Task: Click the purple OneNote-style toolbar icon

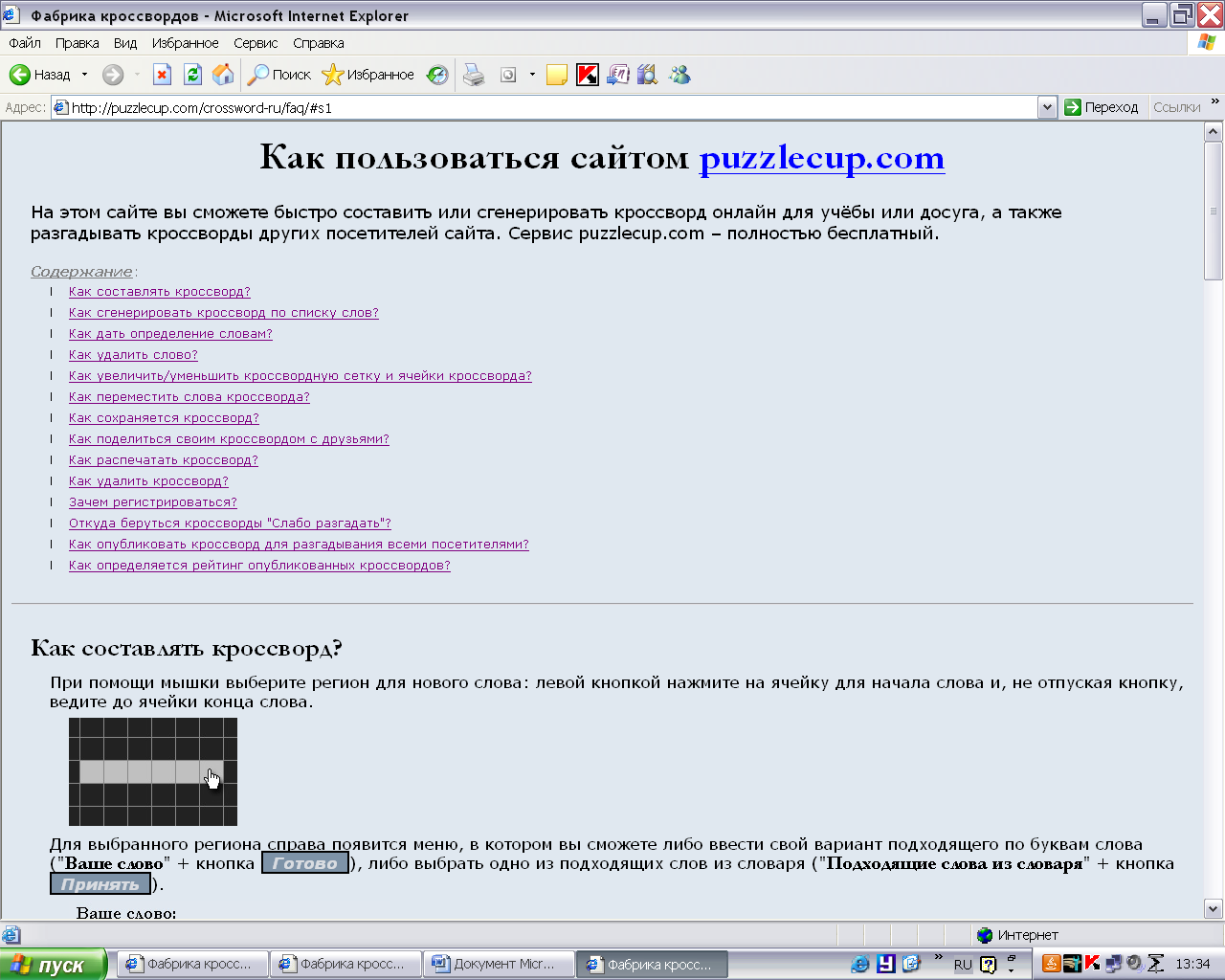Action: point(618,75)
